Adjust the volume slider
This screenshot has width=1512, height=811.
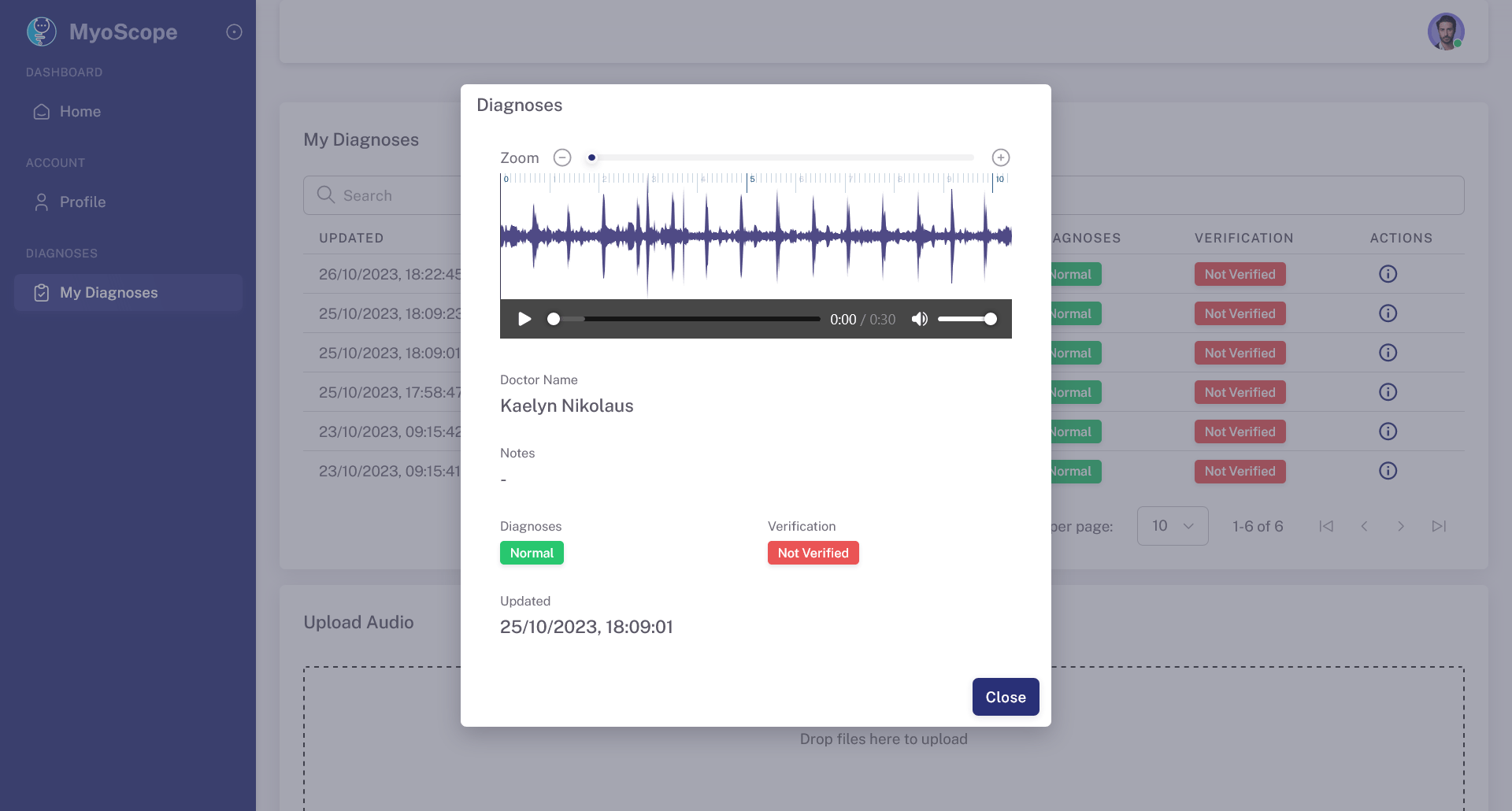(968, 319)
